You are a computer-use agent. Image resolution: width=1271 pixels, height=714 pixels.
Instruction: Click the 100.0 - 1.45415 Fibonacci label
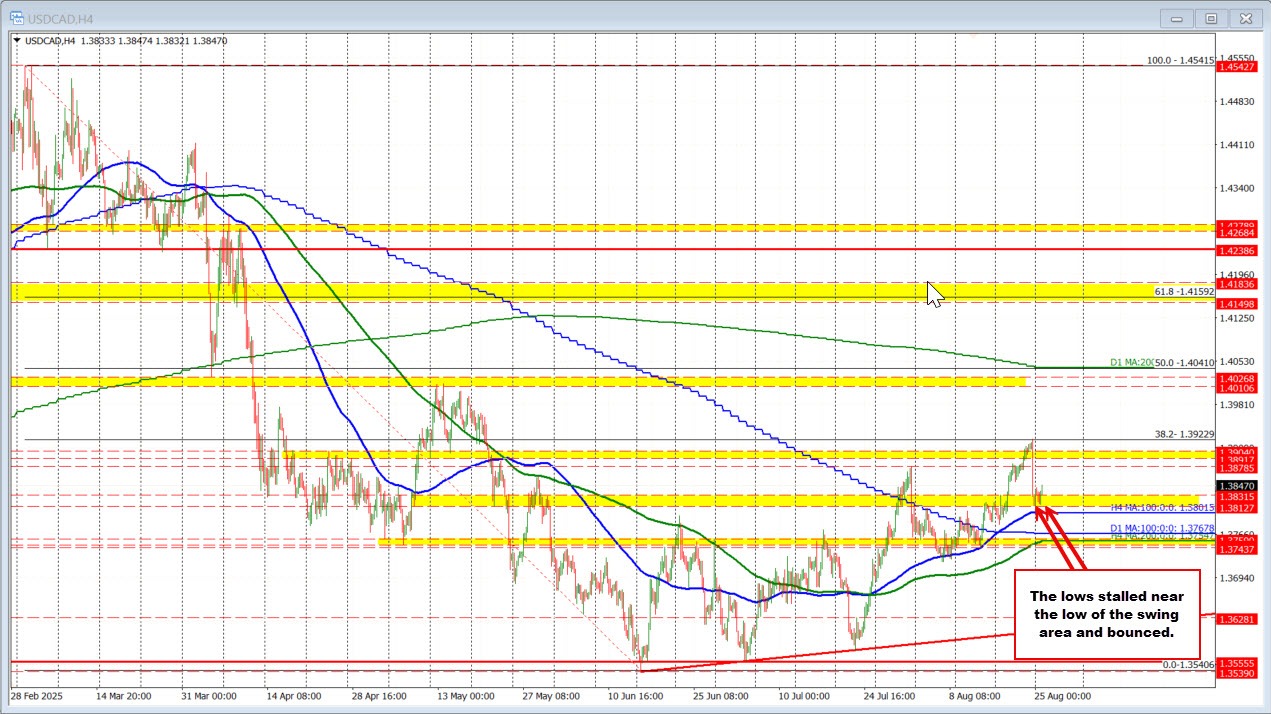(x=1179, y=61)
